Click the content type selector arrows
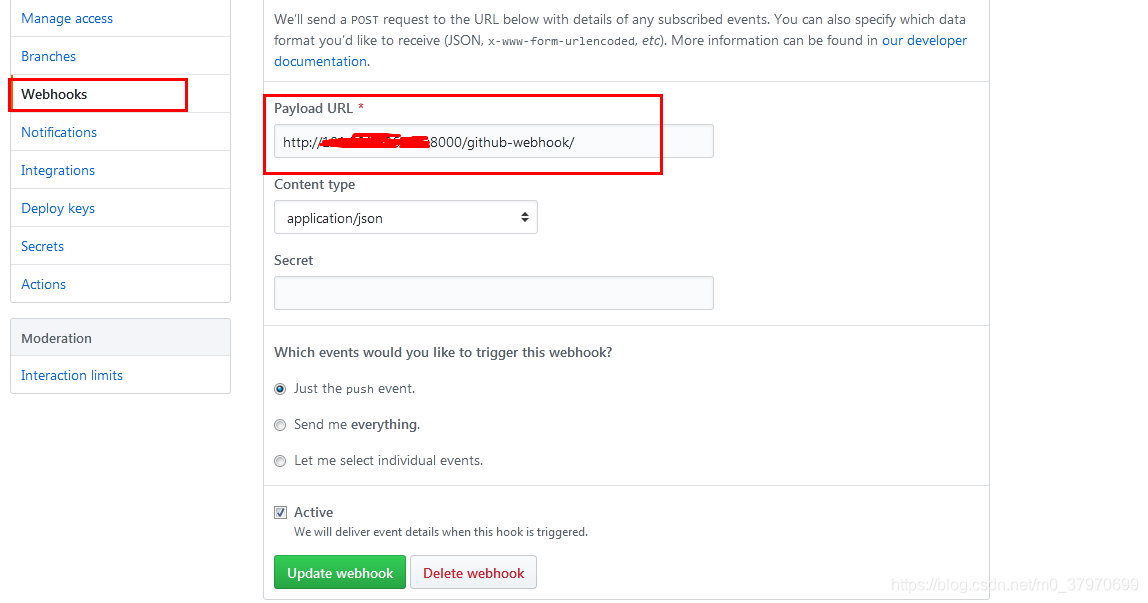 pyautogui.click(x=524, y=217)
